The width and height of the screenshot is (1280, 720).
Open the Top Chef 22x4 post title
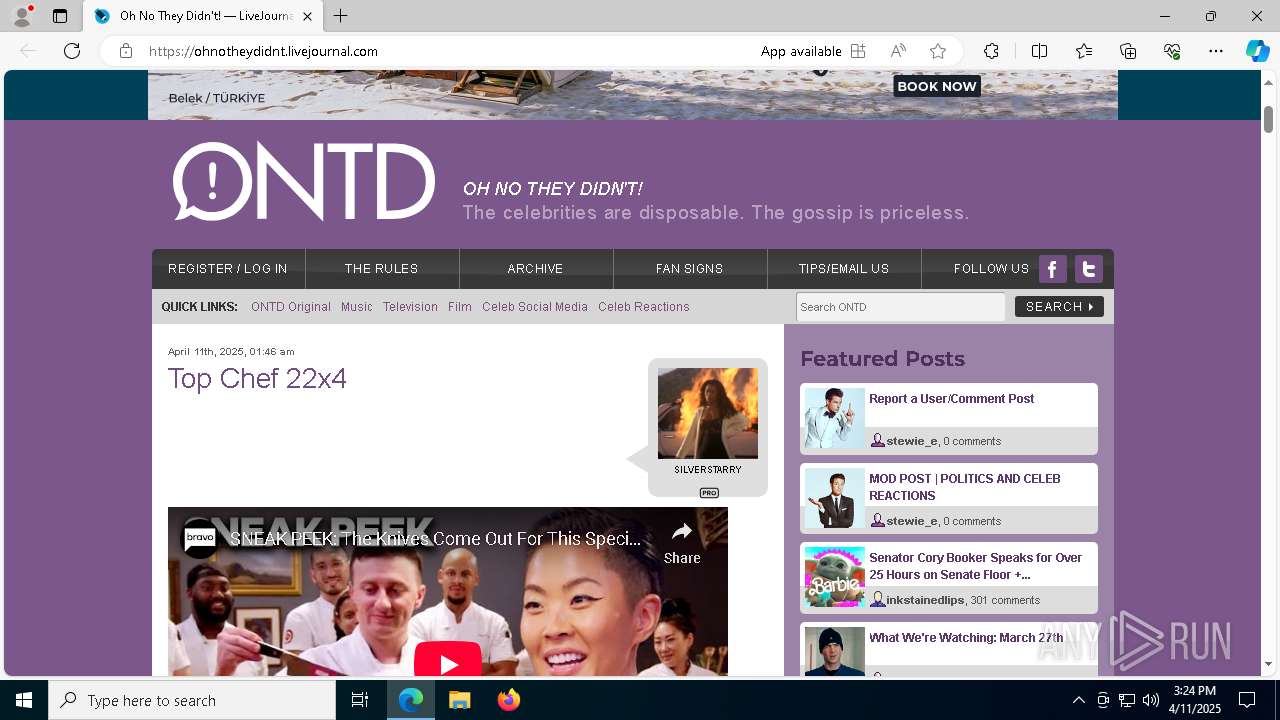257,379
